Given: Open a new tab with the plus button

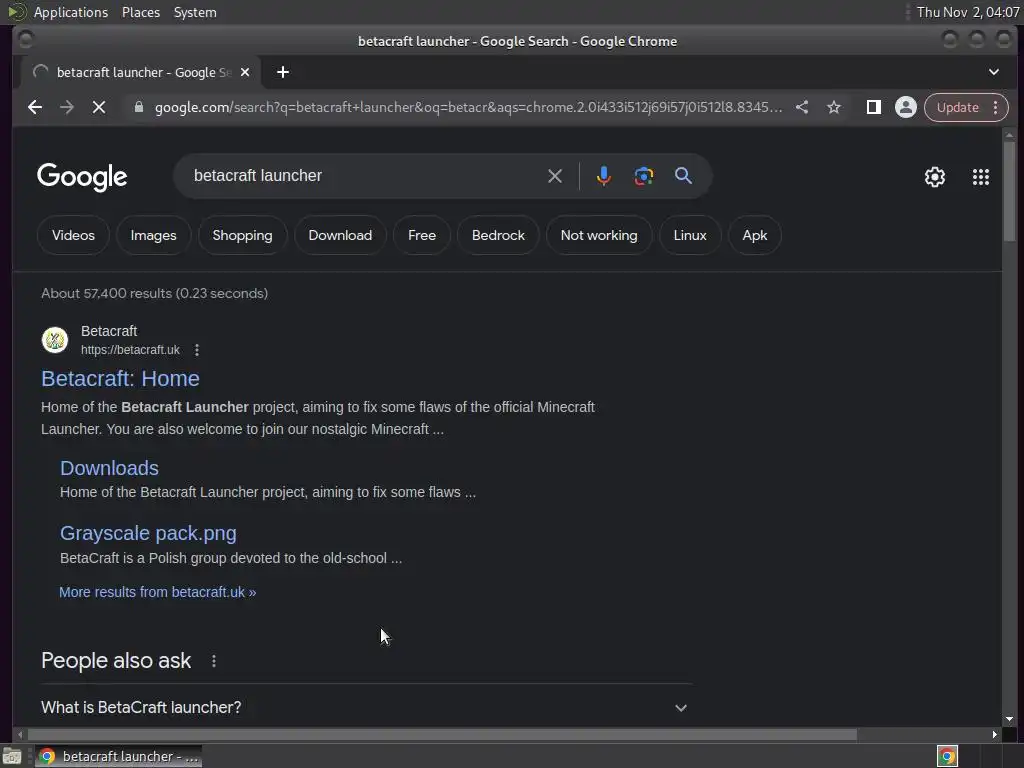Looking at the screenshot, I should [283, 72].
